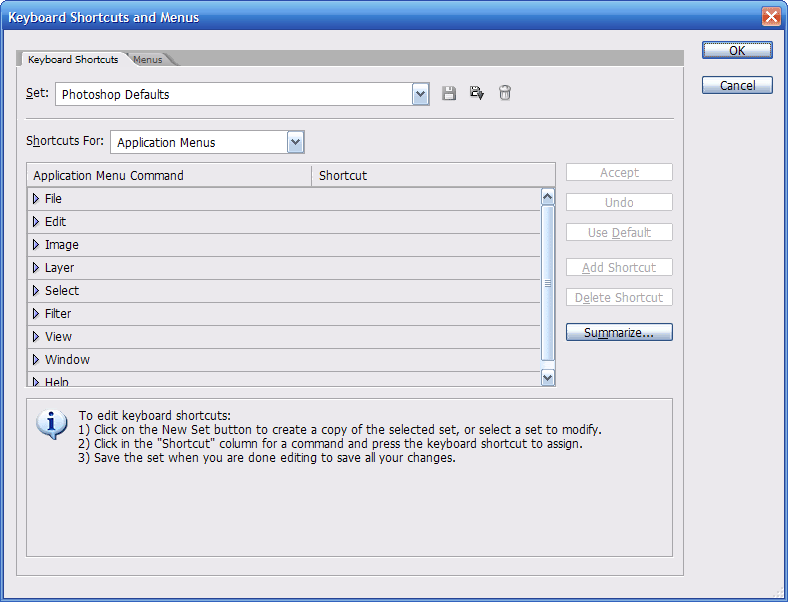The height and width of the screenshot is (602, 788).
Task: Click the create New Set icon
Action: pyautogui.click(x=477, y=94)
